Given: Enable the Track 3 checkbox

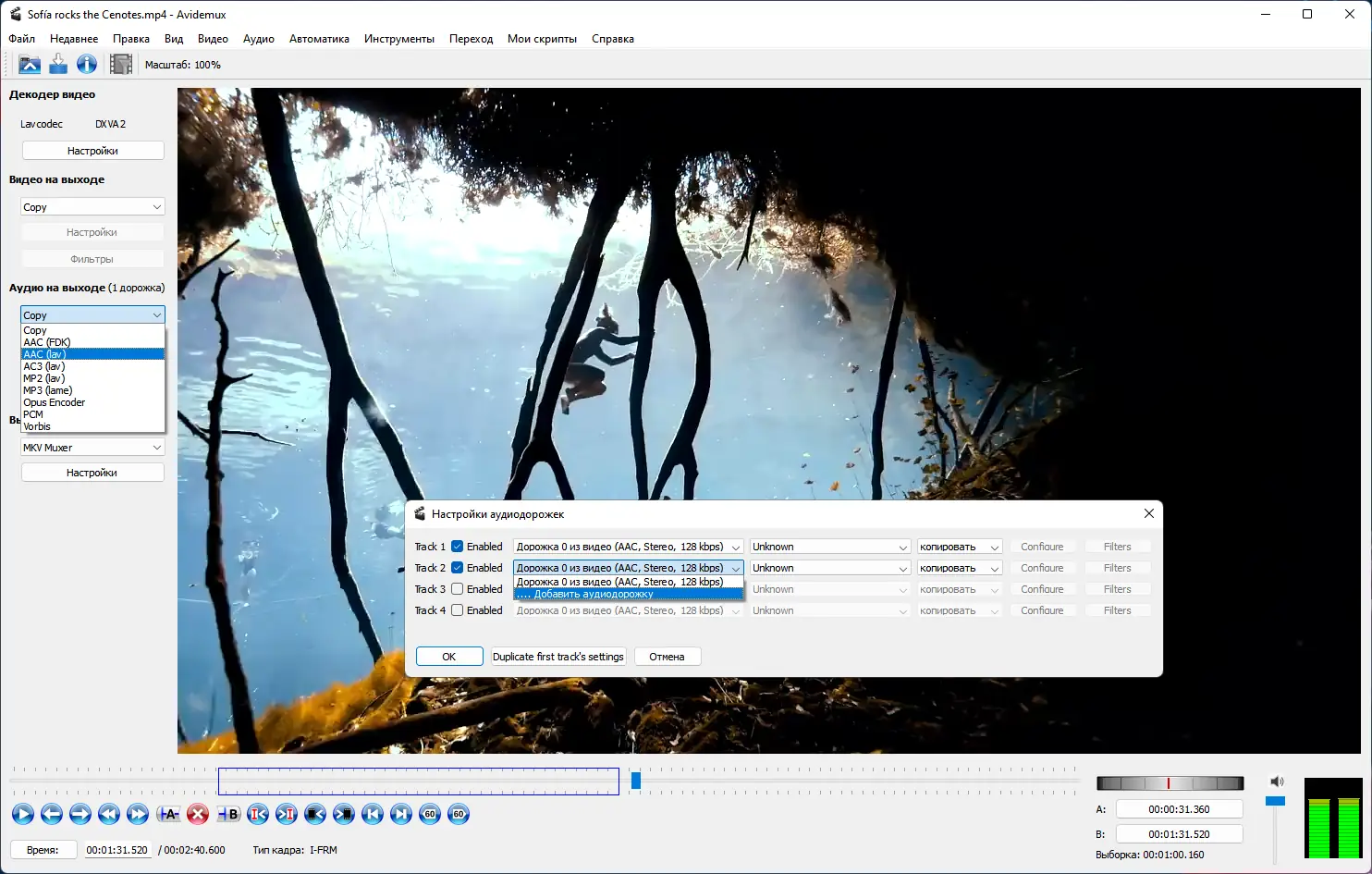Looking at the screenshot, I should [x=457, y=589].
